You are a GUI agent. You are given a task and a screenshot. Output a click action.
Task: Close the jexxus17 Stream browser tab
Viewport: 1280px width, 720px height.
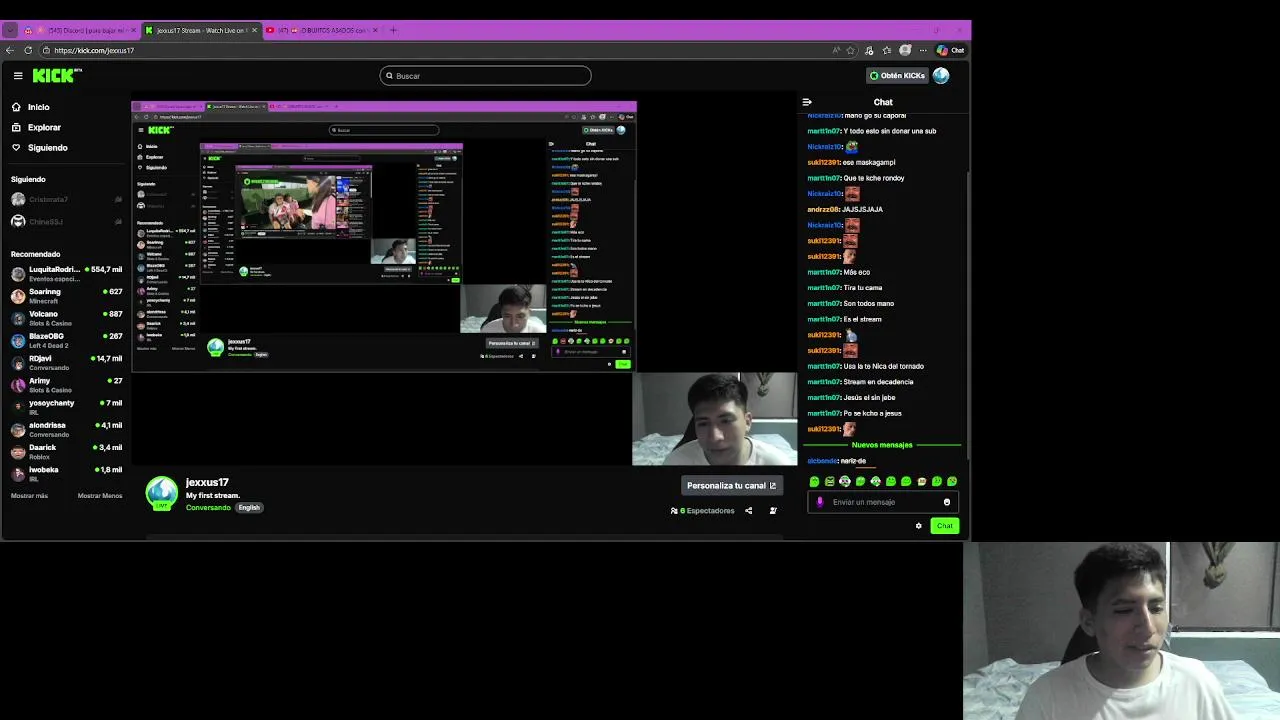(x=255, y=30)
